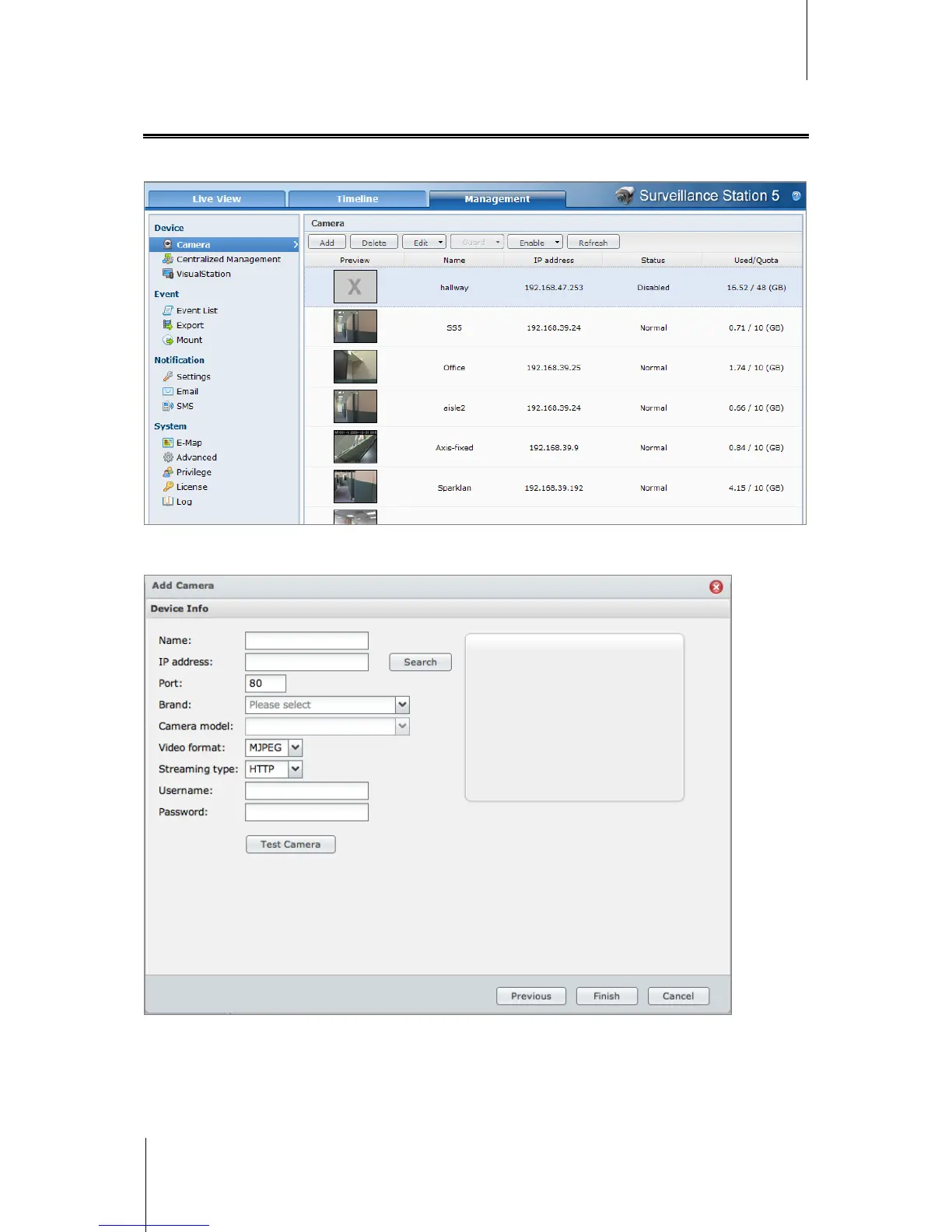Open the Guard dropdown menu
The height and width of the screenshot is (1232, 952).
coord(477,243)
